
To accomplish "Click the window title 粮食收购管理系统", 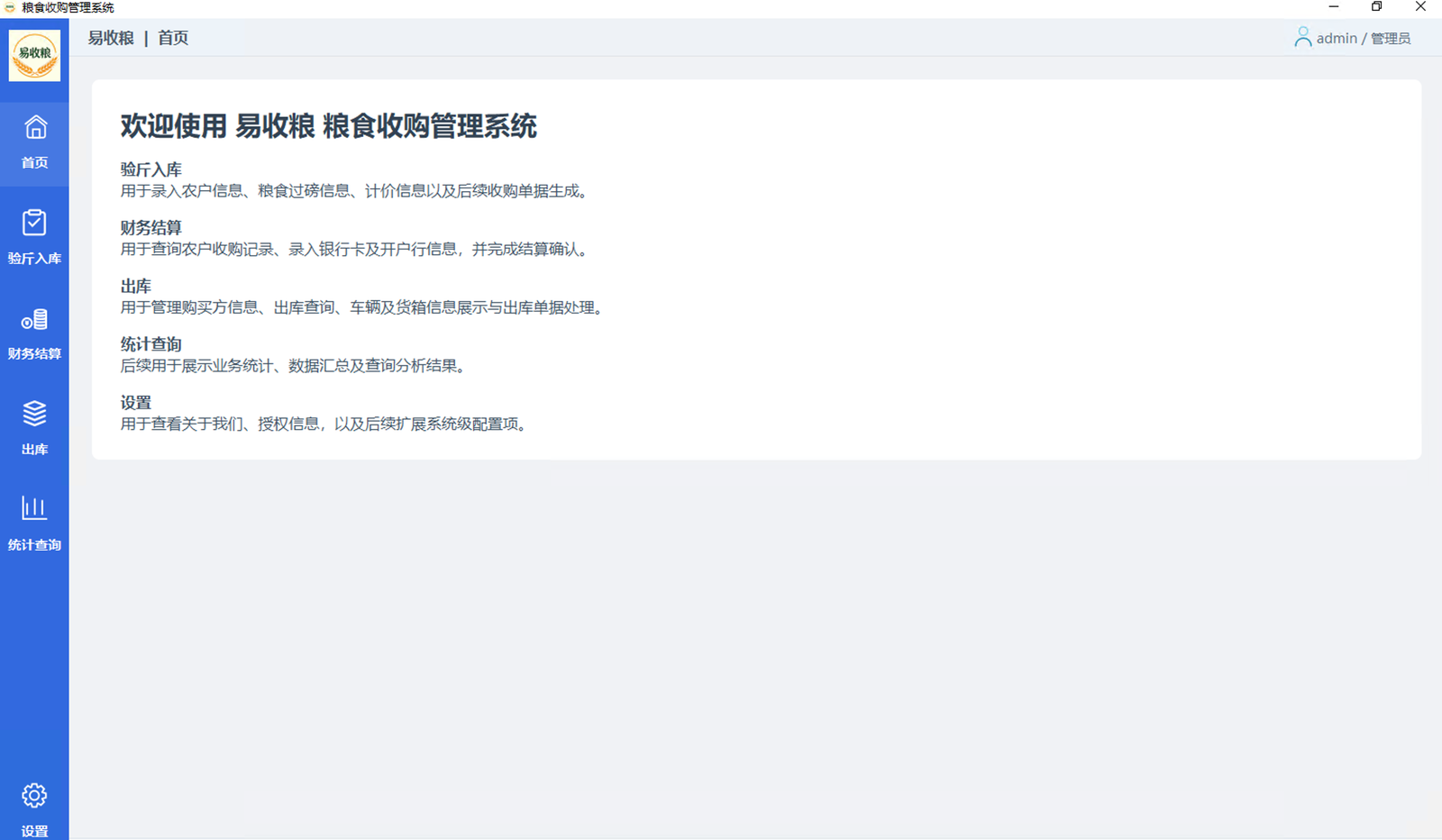I will coord(68,7).
